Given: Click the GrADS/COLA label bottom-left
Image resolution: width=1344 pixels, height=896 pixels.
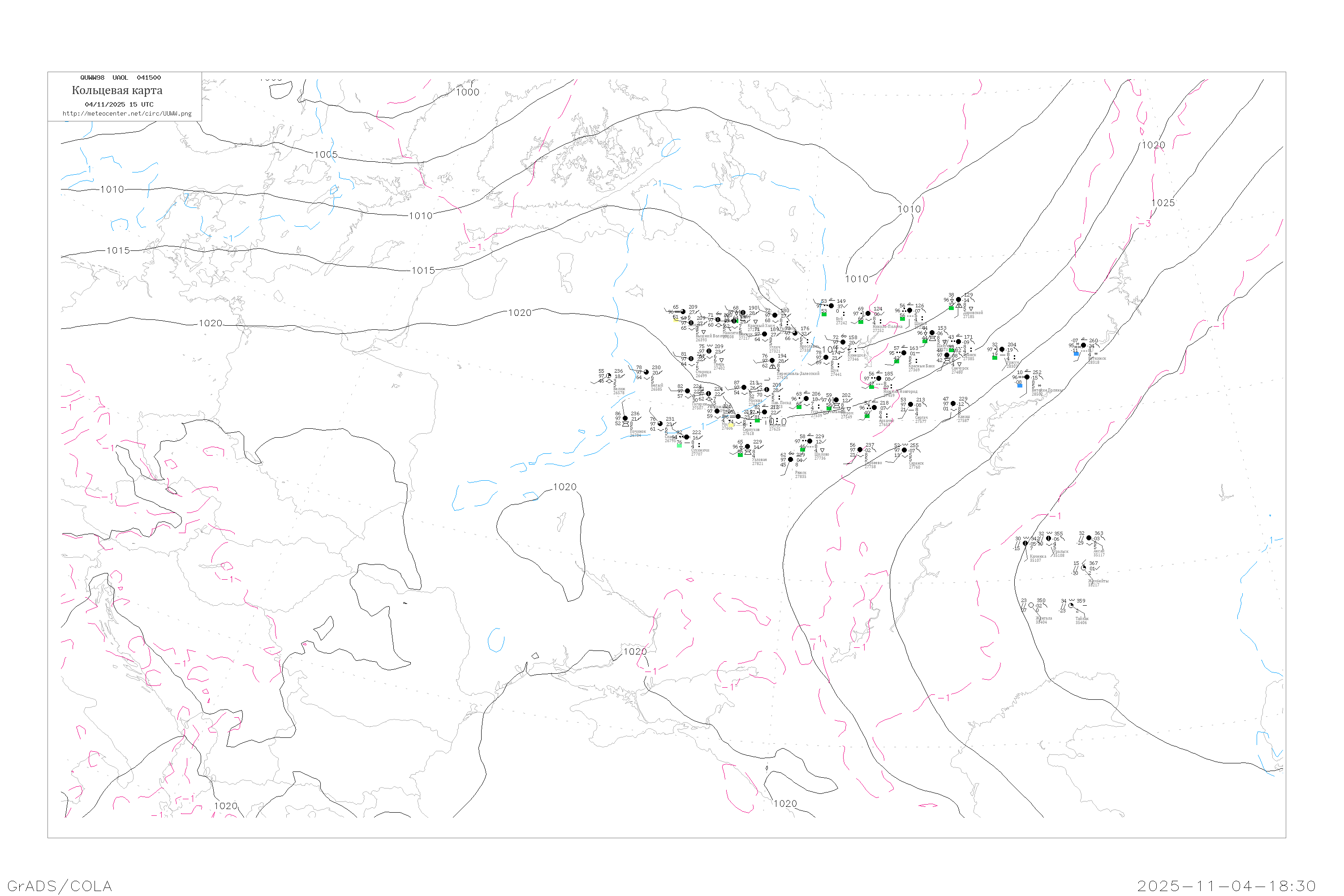Looking at the screenshot, I should click(60, 886).
